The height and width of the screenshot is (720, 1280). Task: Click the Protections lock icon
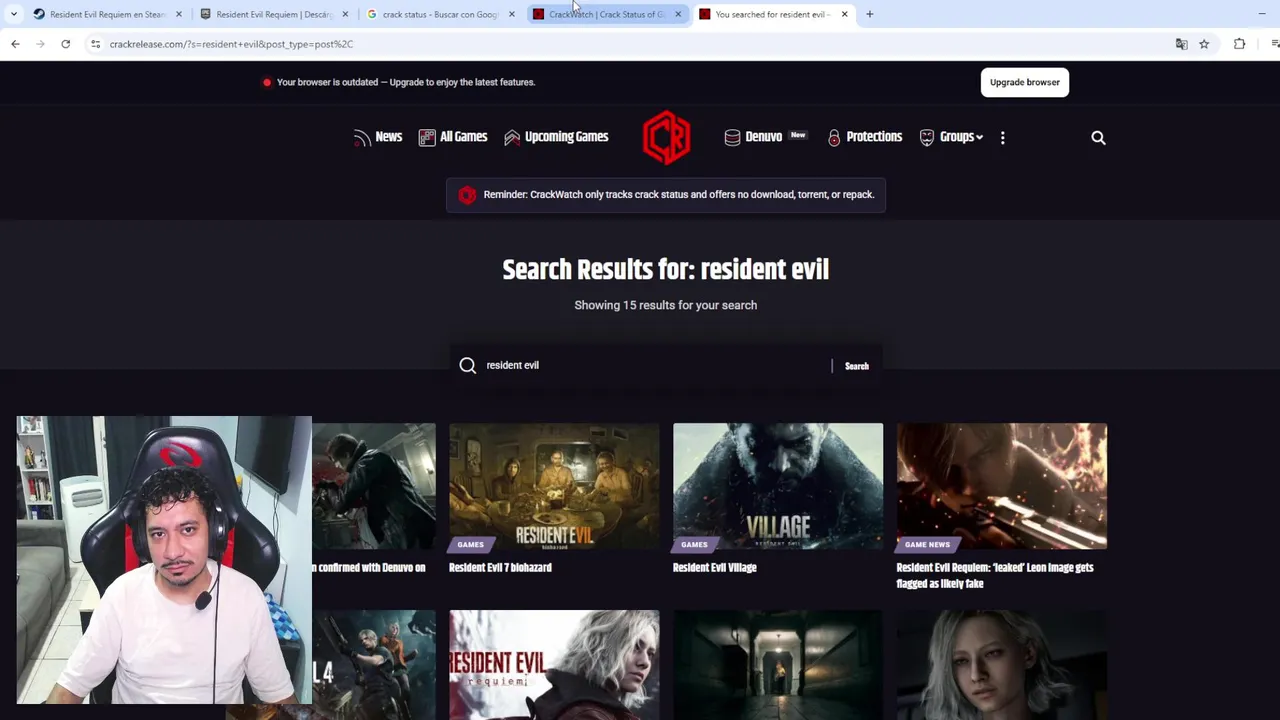pyautogui.click(x=834, y=138)
